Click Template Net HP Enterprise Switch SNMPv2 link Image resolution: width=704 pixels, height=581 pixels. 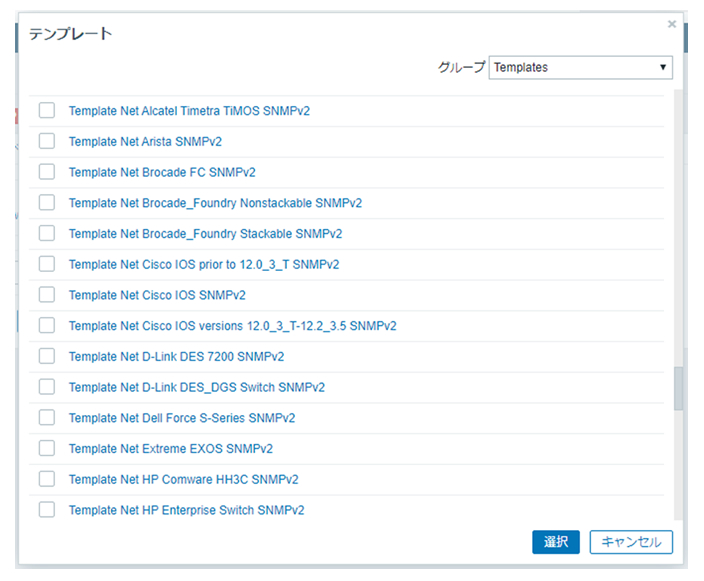pyautogui.click(x=186, y=510)
